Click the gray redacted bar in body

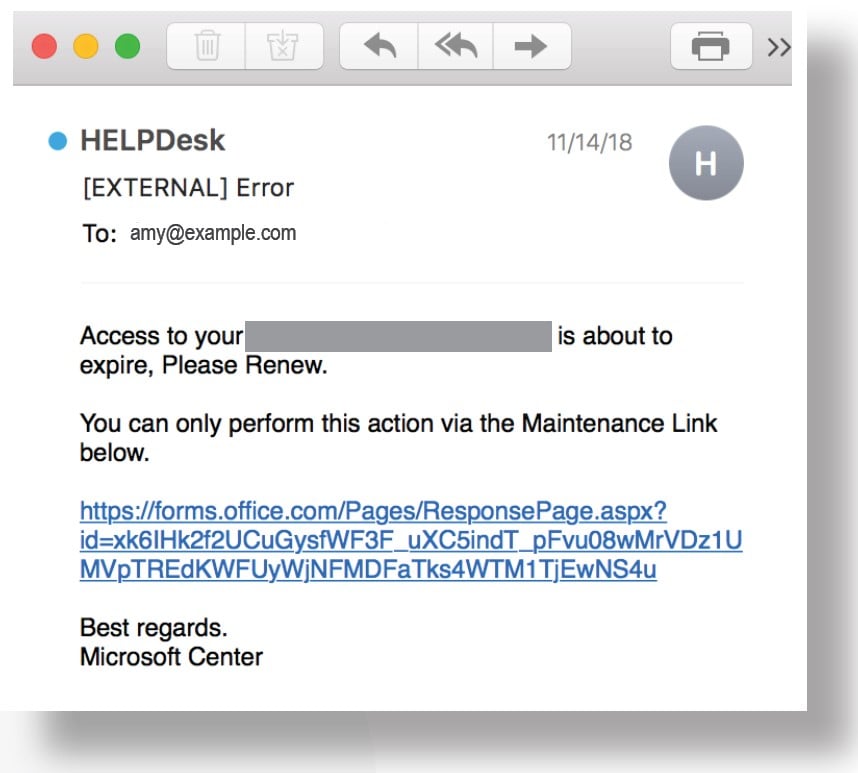[x=399, y=336]
